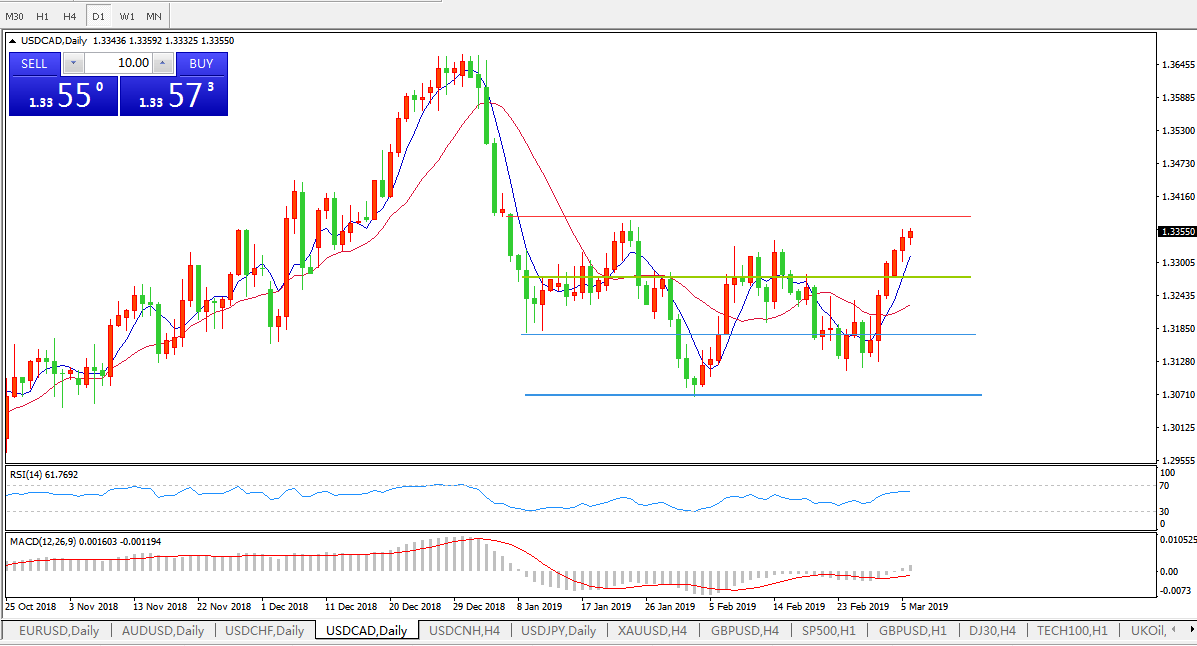This screenshot has height=646, width=1197.
Task: Select the W1 weekly timeframe
Action: [x=127, y=16]
